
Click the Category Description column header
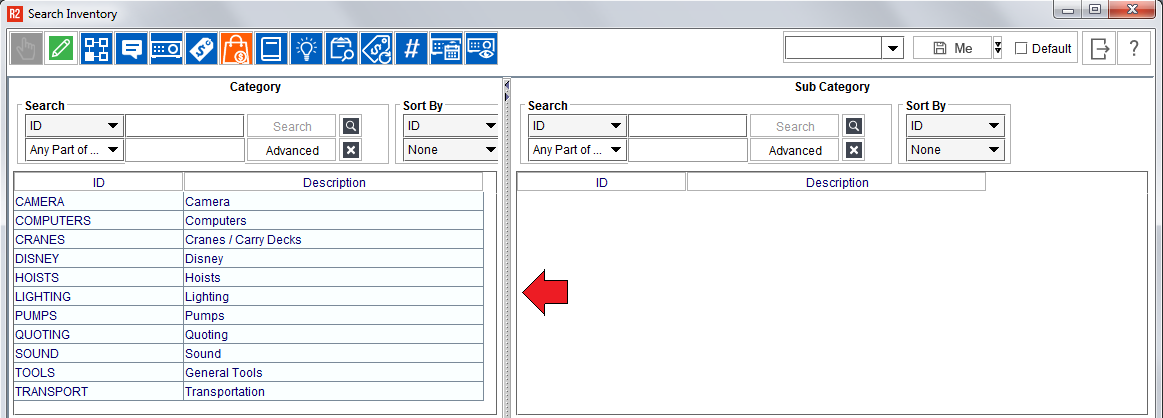[x=334, y=182]
